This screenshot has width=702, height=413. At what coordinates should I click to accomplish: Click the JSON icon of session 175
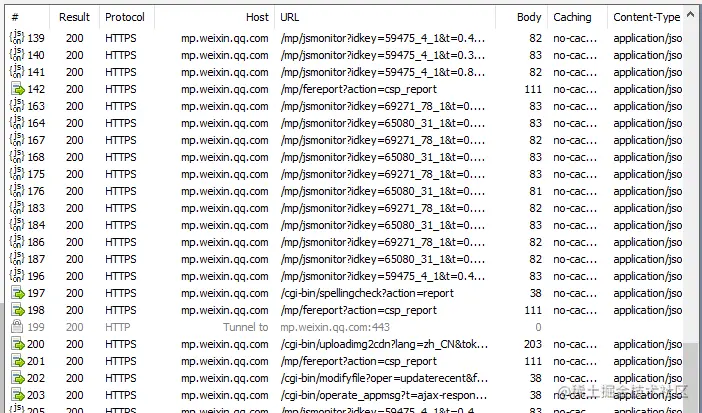click(17, 174)
